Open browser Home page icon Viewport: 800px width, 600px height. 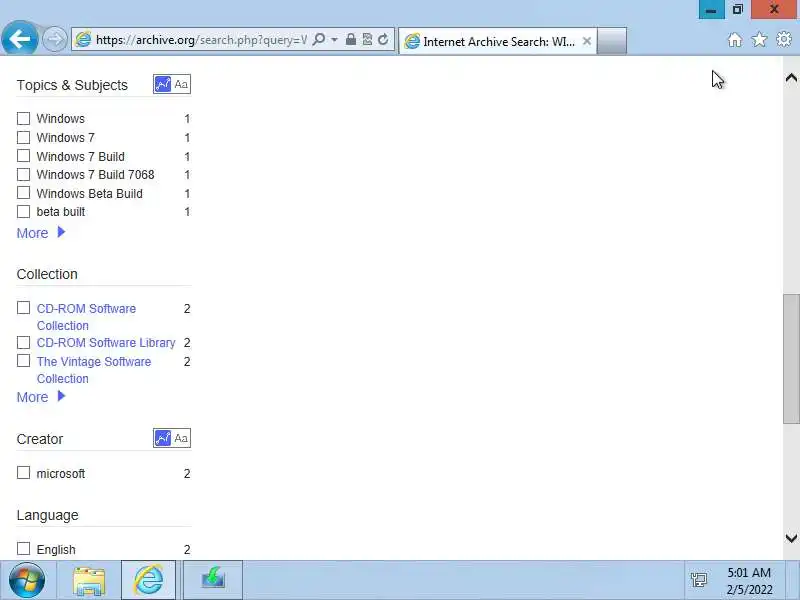735,40
